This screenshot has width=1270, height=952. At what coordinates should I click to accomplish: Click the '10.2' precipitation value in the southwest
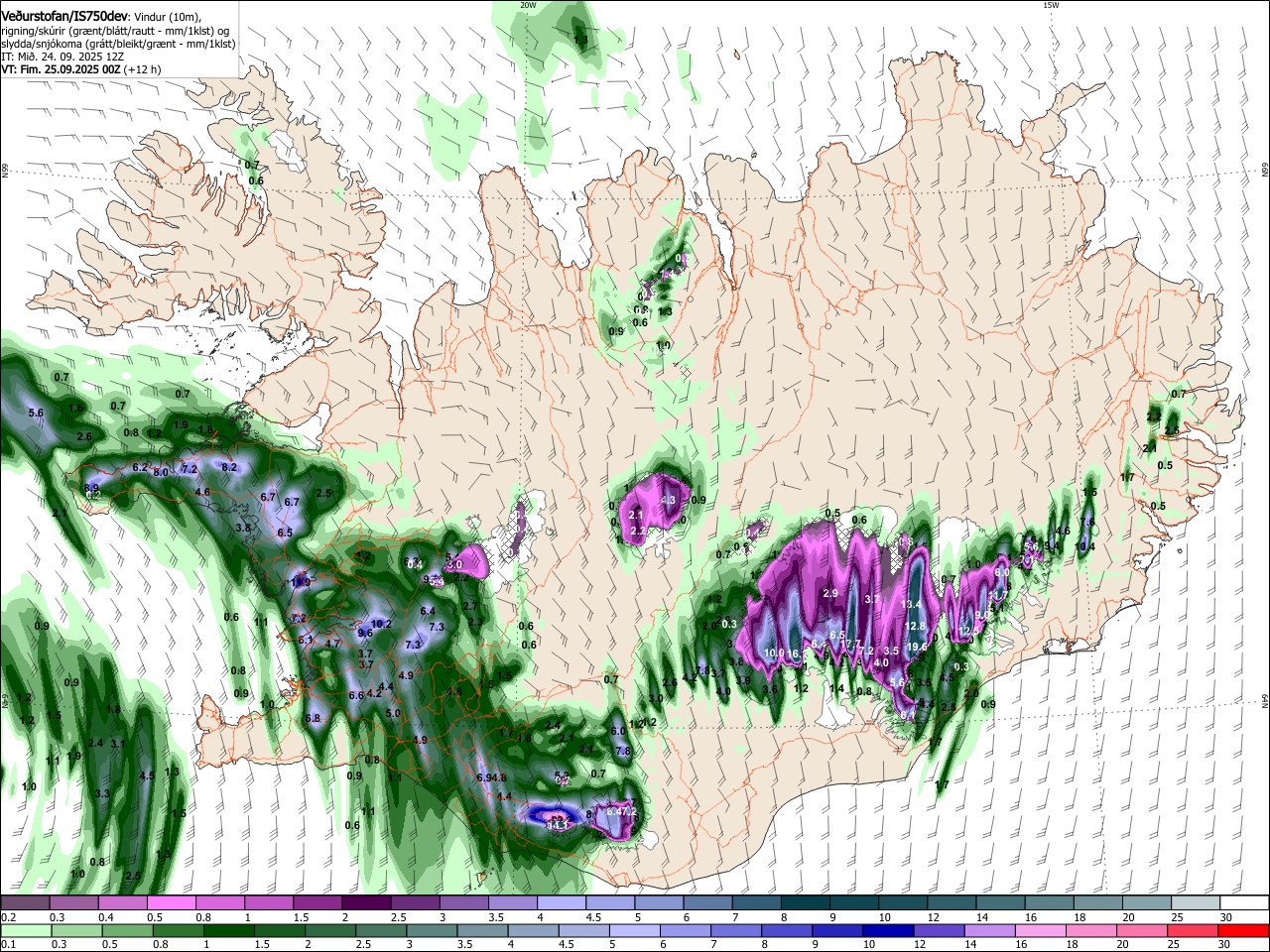(382, 624)
